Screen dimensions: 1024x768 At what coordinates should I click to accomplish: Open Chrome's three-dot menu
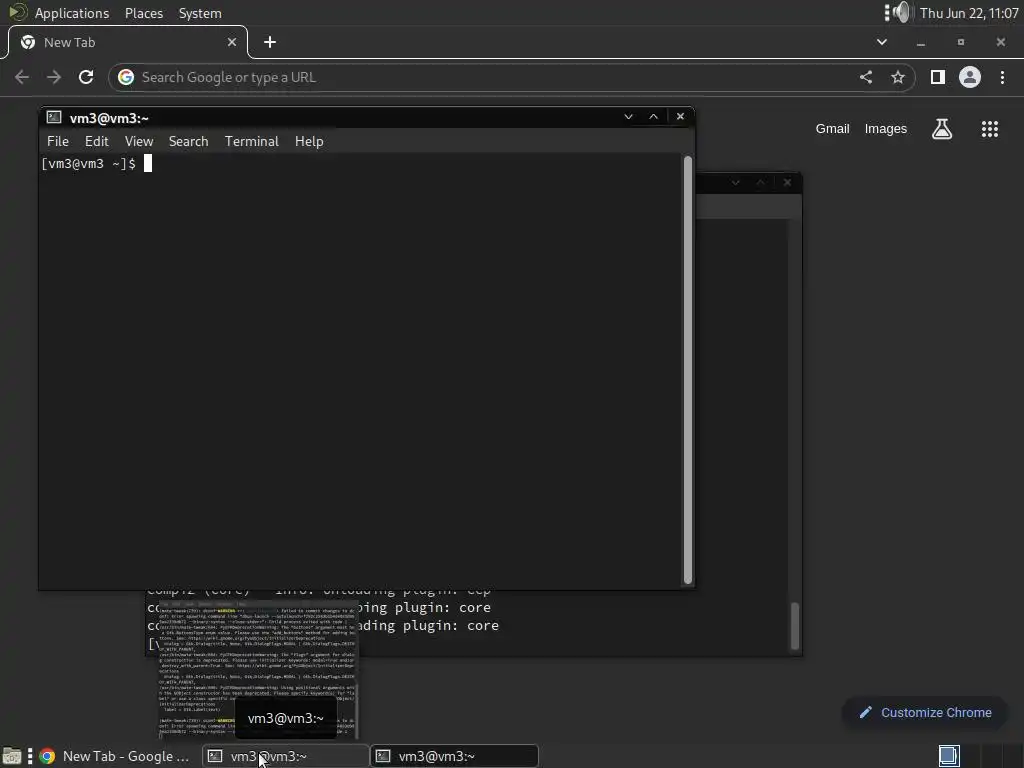(1002, 77)
